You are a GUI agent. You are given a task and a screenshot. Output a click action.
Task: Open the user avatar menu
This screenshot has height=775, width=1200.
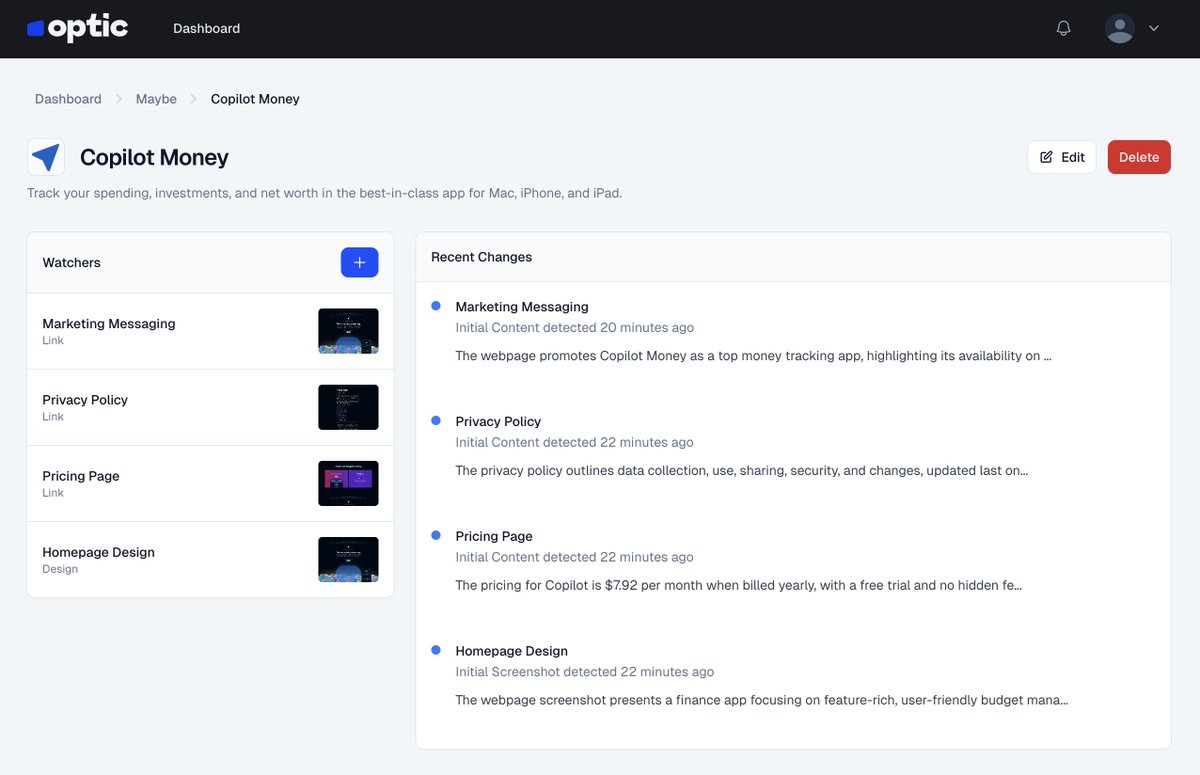[x=1119, y=28]
